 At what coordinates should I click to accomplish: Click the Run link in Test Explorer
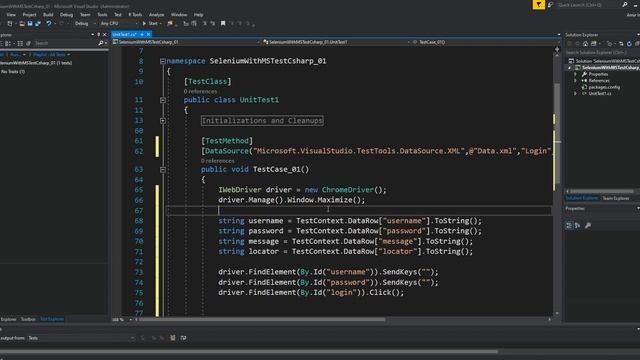coord(15,55)
